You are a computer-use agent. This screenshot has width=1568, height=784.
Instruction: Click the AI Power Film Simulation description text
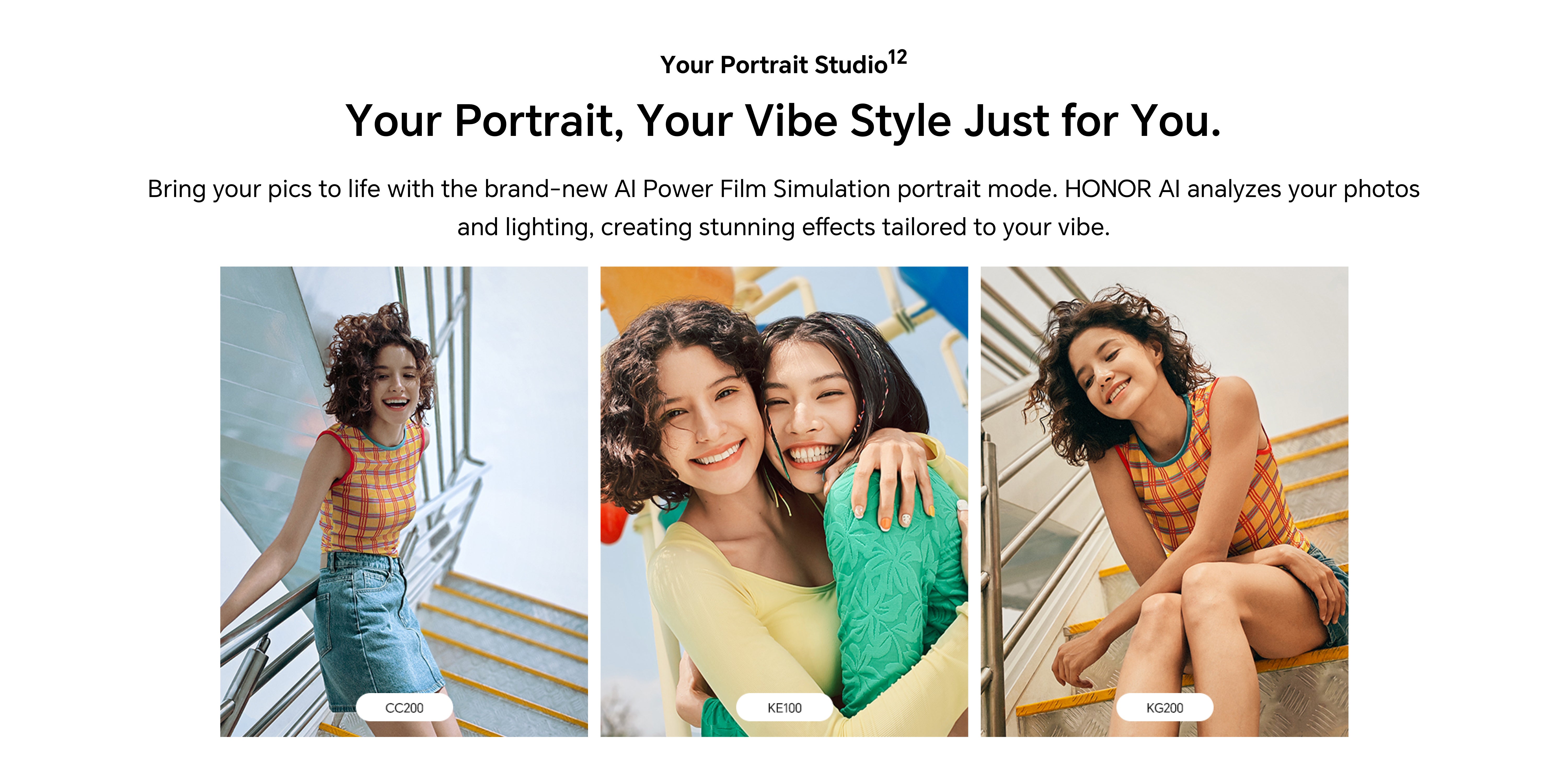pos(784,207)
